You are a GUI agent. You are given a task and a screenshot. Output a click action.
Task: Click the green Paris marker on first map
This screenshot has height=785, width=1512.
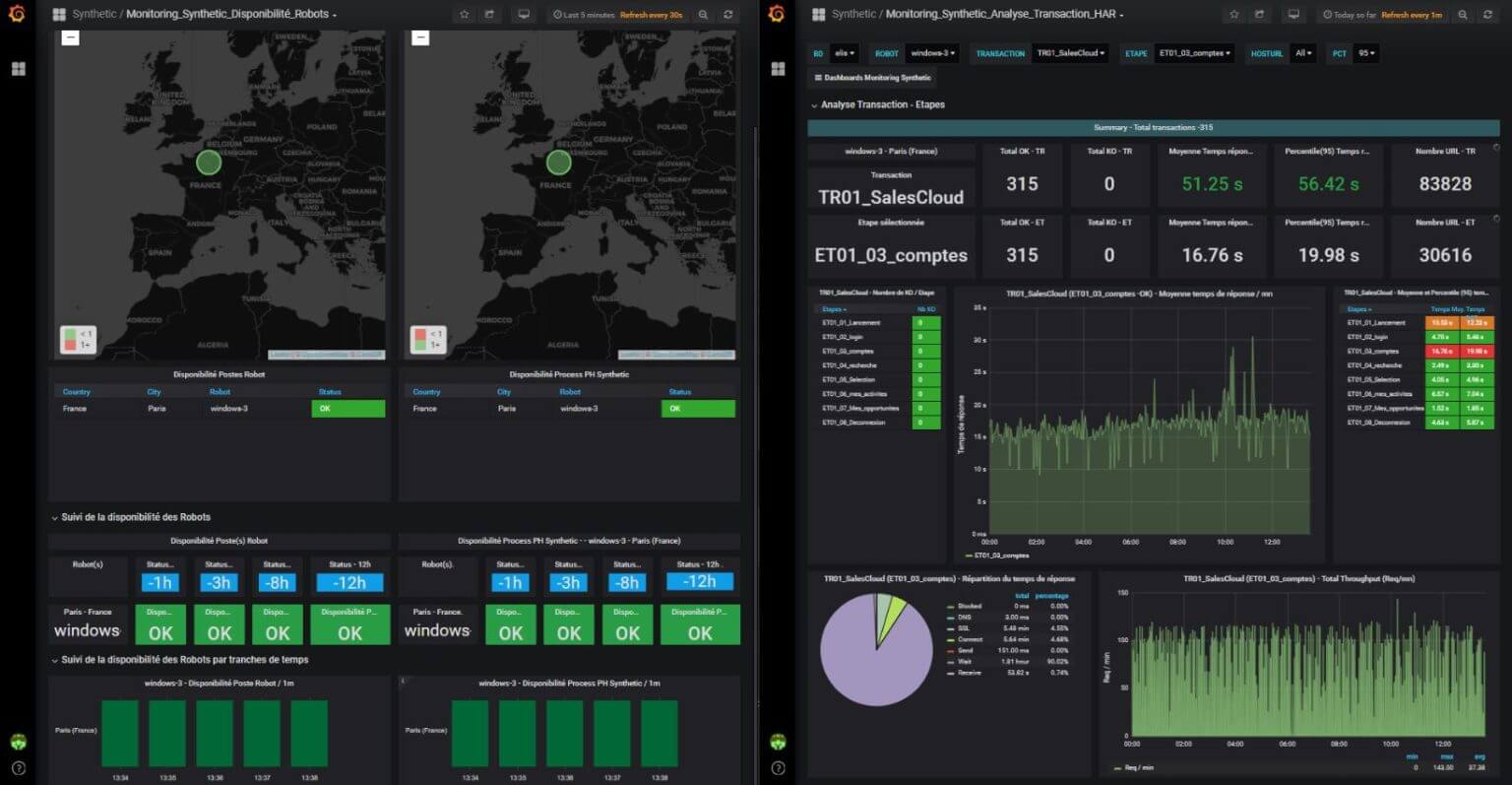209,162
